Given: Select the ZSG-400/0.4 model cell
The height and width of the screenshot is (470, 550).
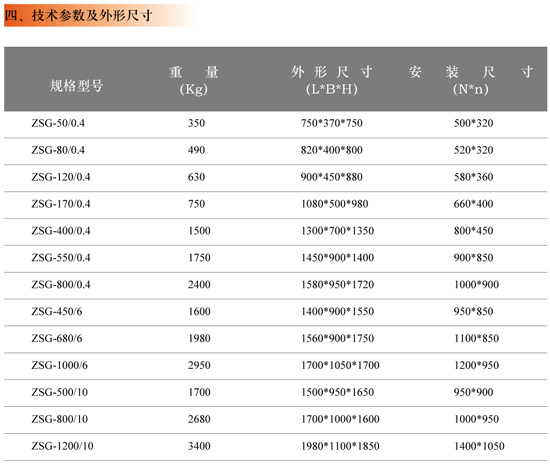Looking at the screenshot, I should [61, 231].
